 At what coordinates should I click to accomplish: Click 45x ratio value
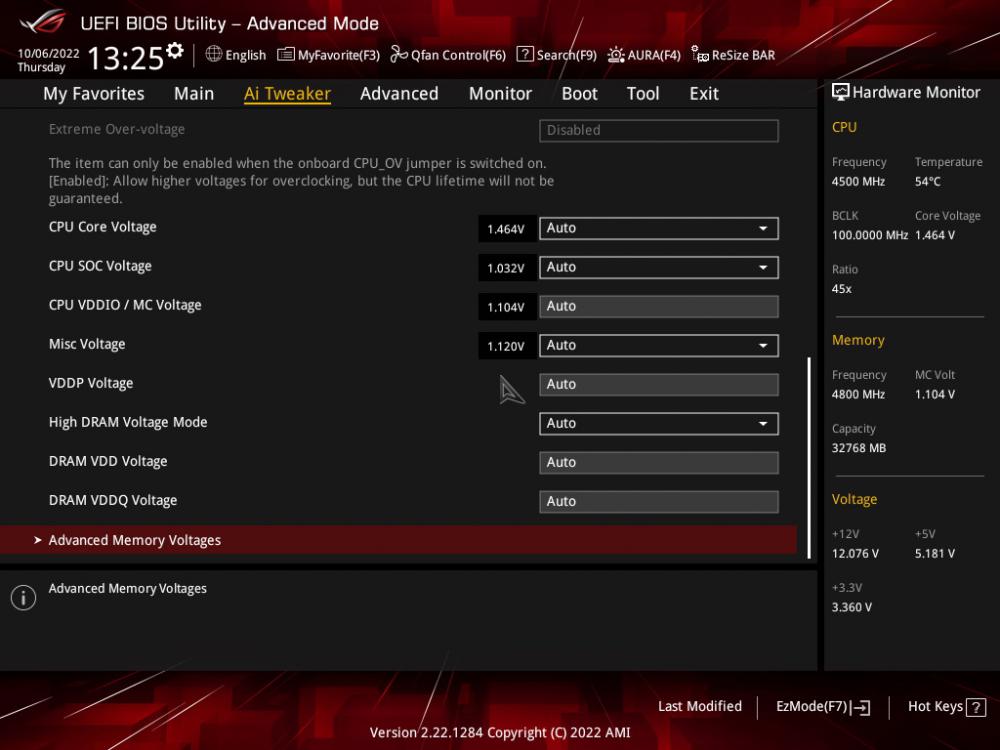tap(841, 289)
